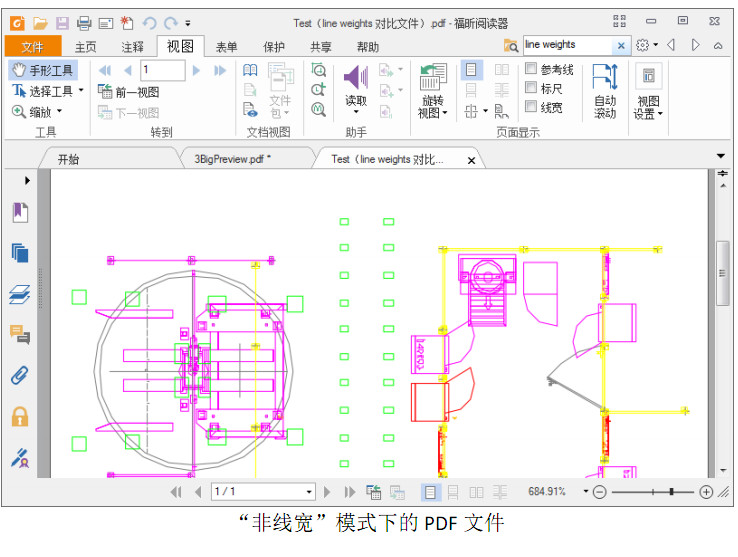The width and height of the screenshot is (738, 557).
Task: Open the security lock panel
Action: (x=20, y=416)
